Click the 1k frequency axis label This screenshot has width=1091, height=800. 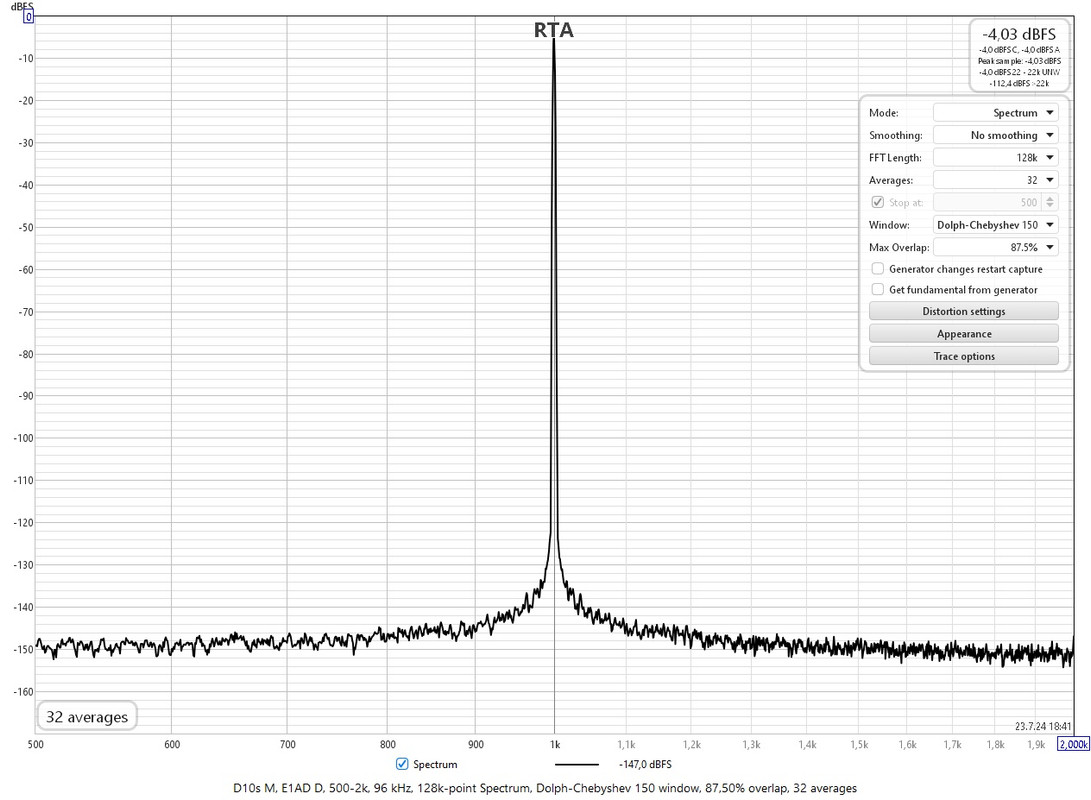(x=555, y=744)
